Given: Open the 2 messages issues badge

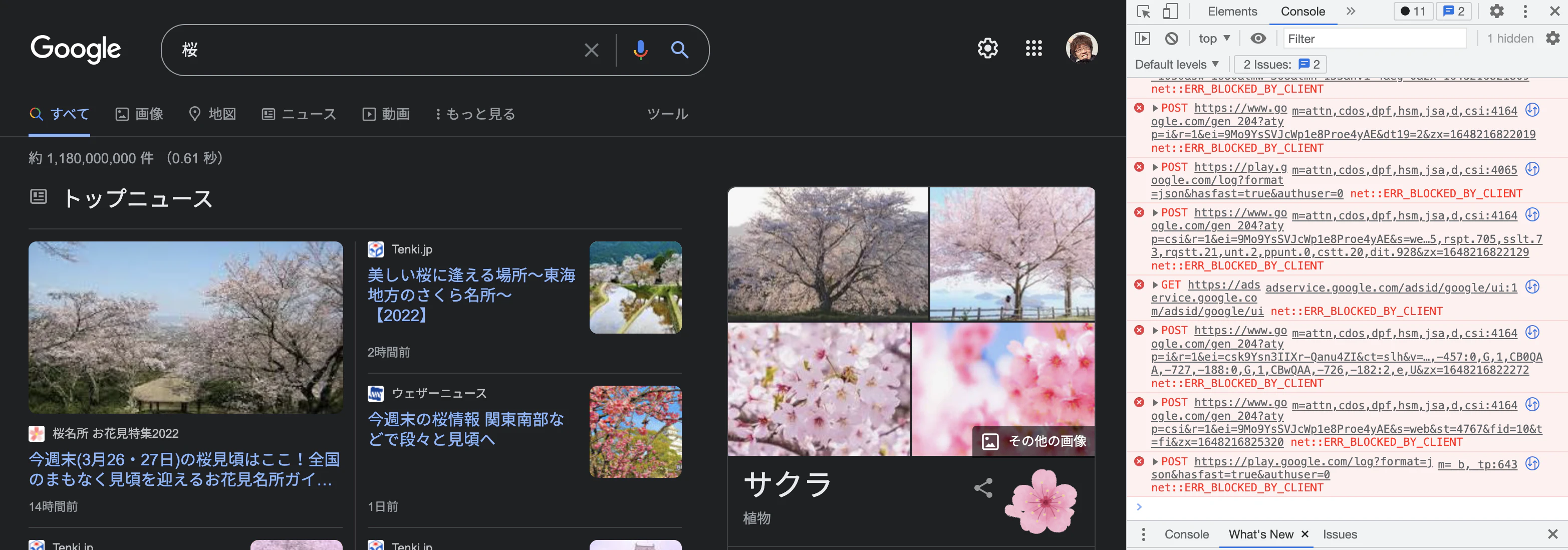Looking at the screenshot, I should click(1454, 11).
